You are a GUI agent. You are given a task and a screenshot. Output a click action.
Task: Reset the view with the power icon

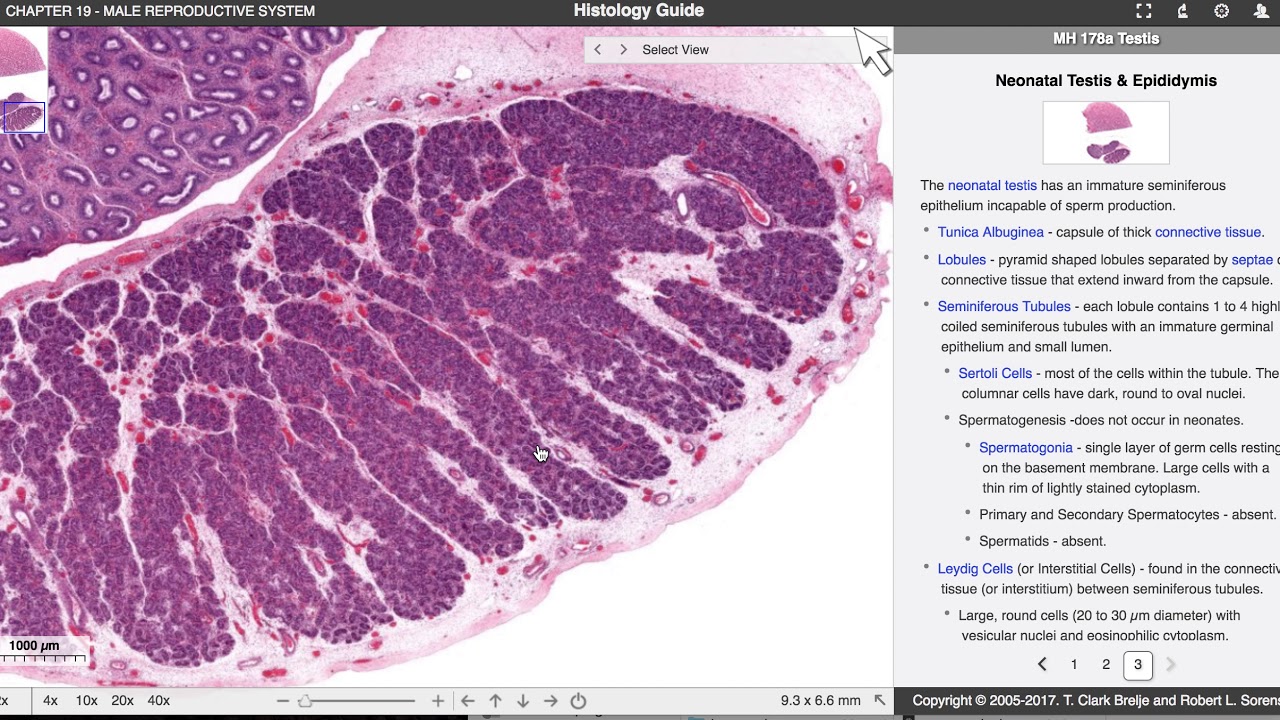pos(578,701)
